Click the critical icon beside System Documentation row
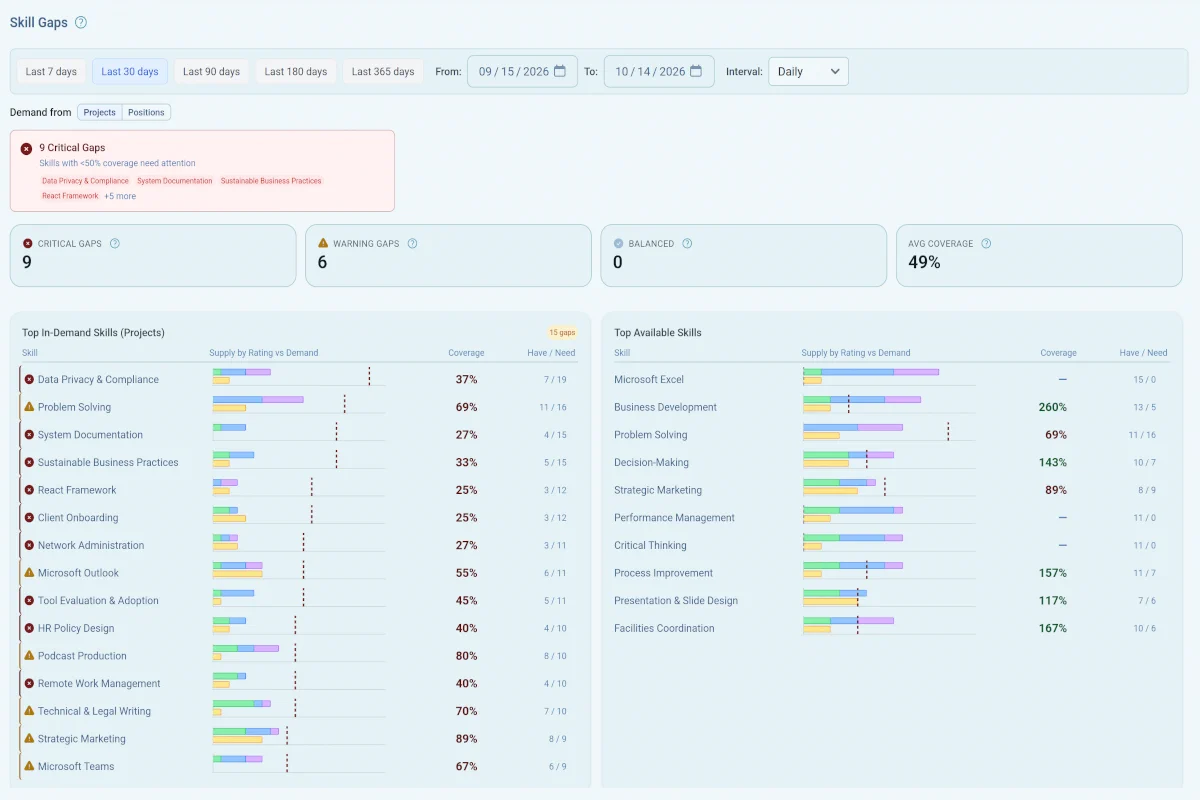 point(29,435)
